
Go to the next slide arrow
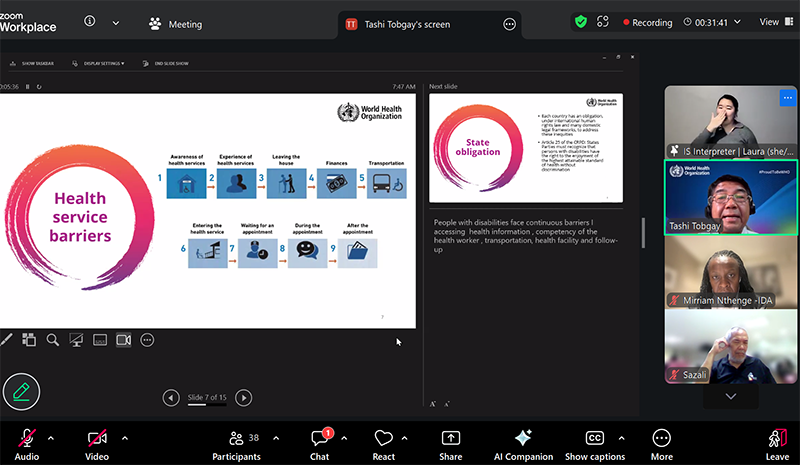pyautogui.click(x=242, y=398)
